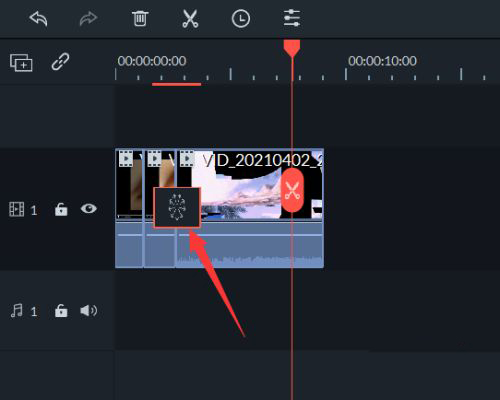Unlock toggle on video track 1
The width and height of the screenshot is (500, 400).
click(x=61, y=209)
